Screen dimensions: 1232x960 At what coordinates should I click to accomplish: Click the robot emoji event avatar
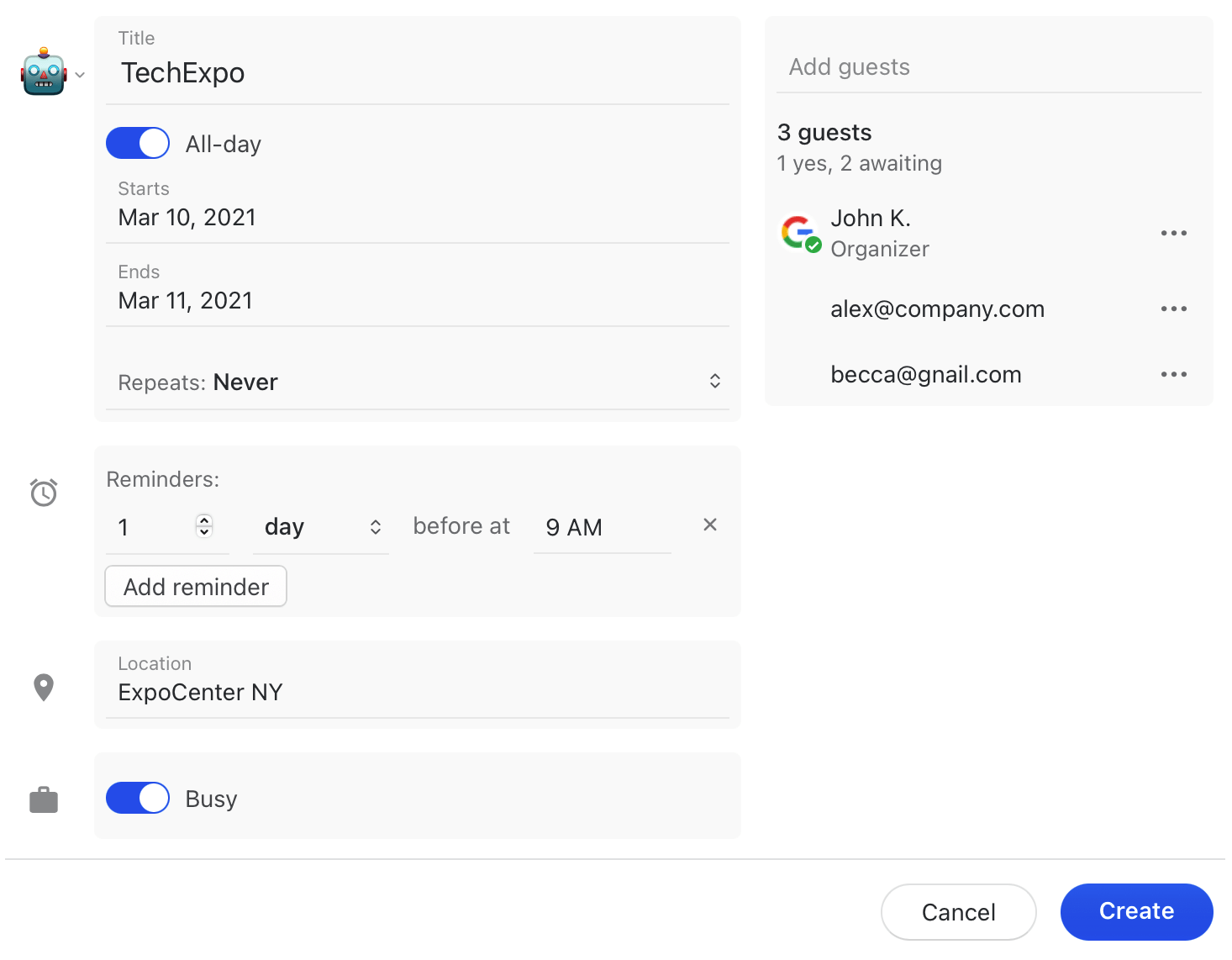click(x=43, y=72)
